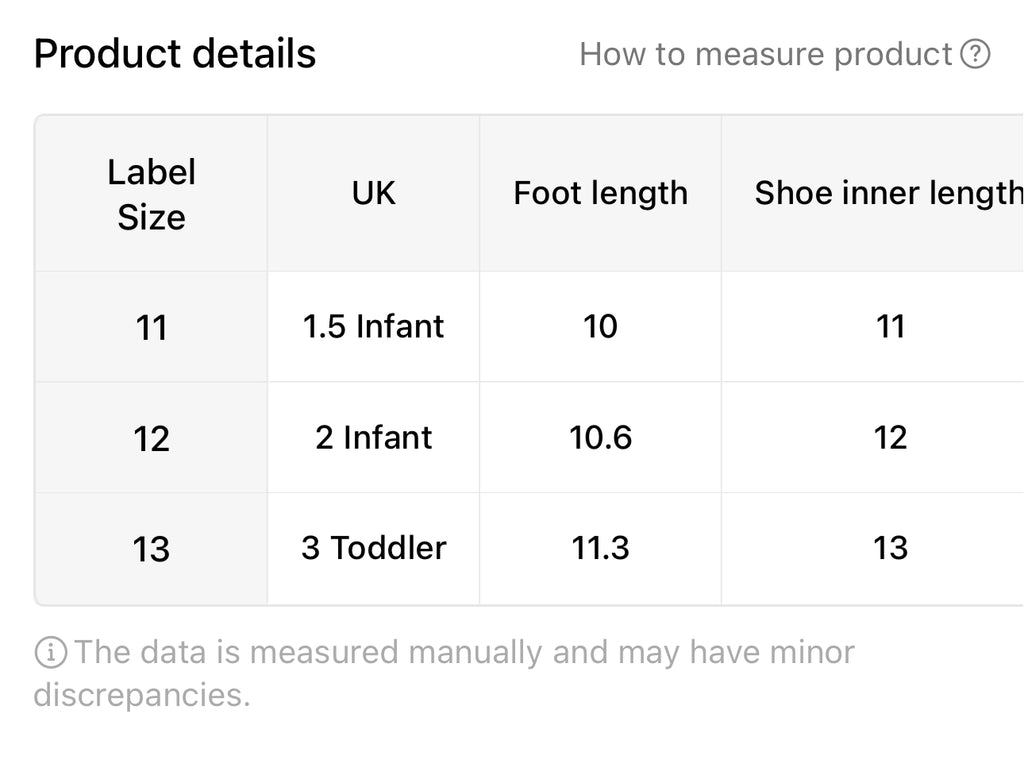The height and width of the screenshot is (760, 1024).
Task: Select label size 12 row cell
Action: [151, 438]
